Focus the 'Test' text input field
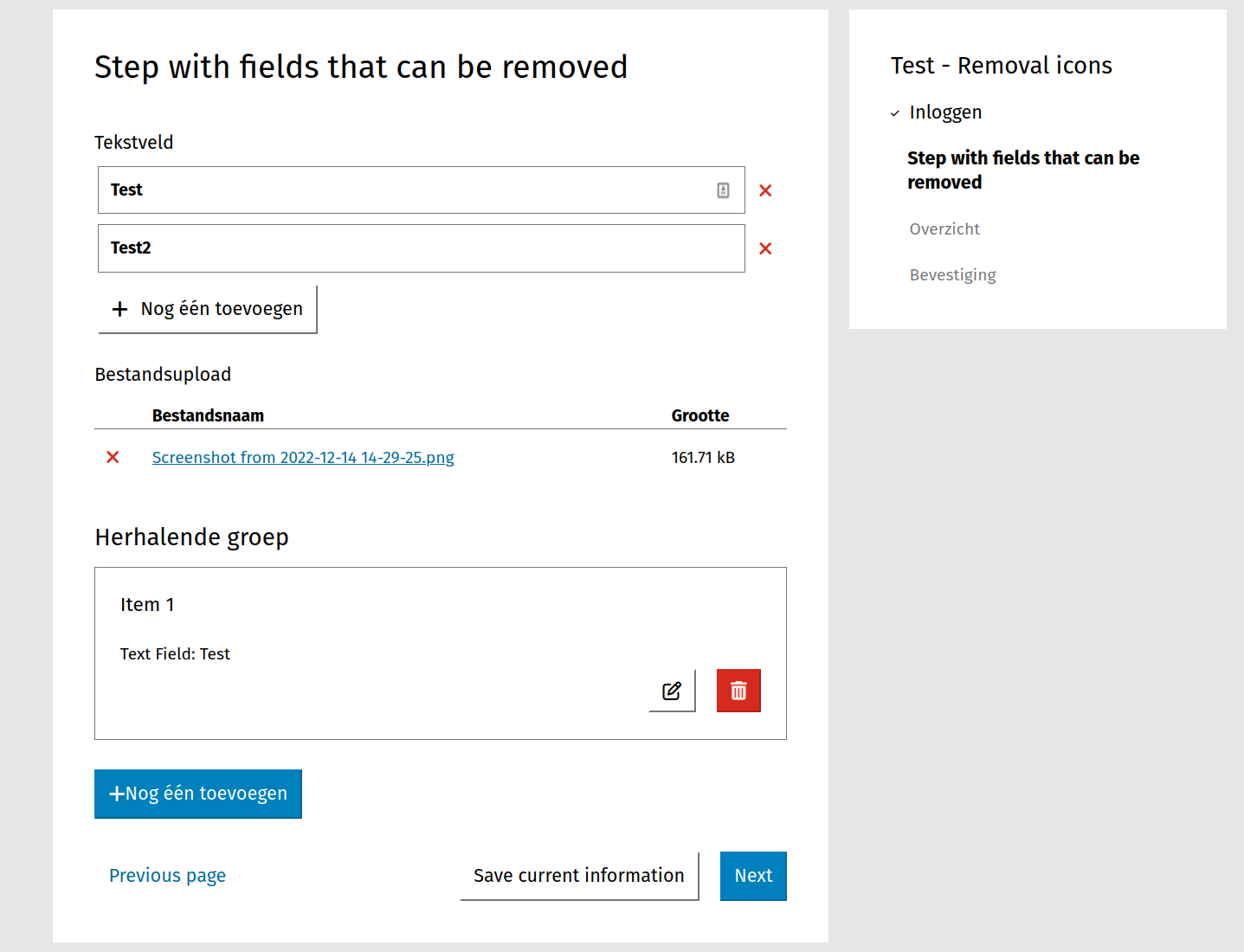The height and width of the screenshot is (952, 1244). [x=407, y=190]
